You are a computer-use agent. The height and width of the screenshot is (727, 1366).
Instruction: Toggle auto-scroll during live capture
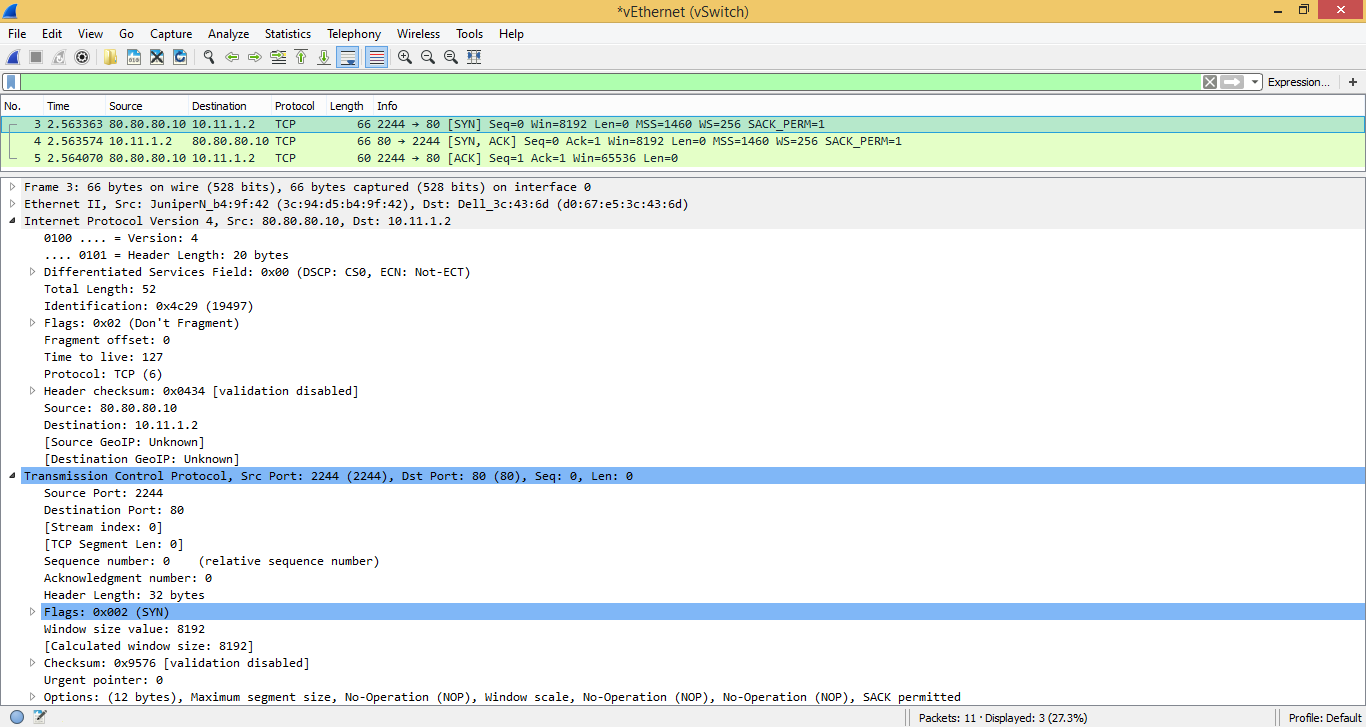coord(348,57)
